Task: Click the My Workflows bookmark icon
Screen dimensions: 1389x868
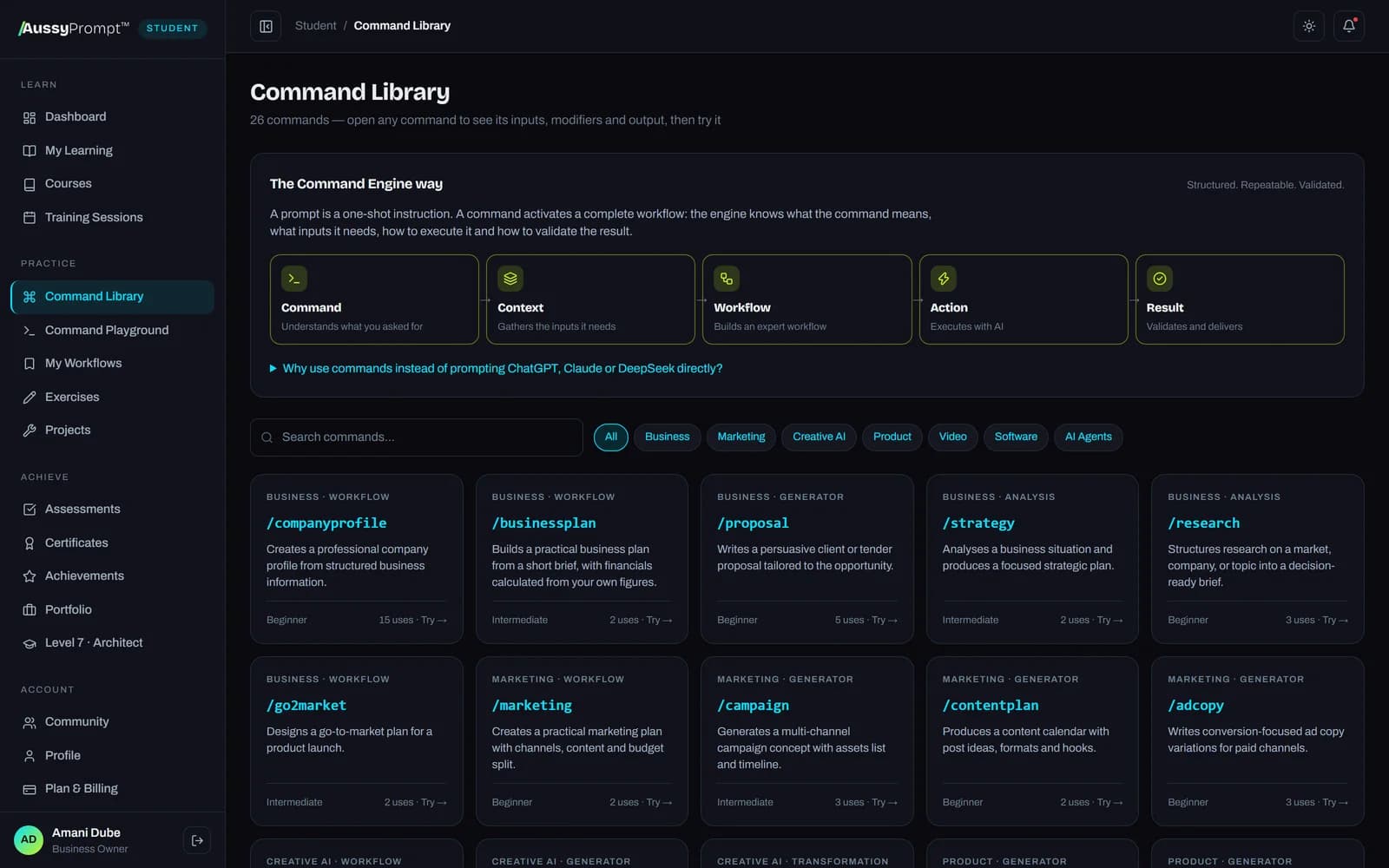Action: coord(30,364)
